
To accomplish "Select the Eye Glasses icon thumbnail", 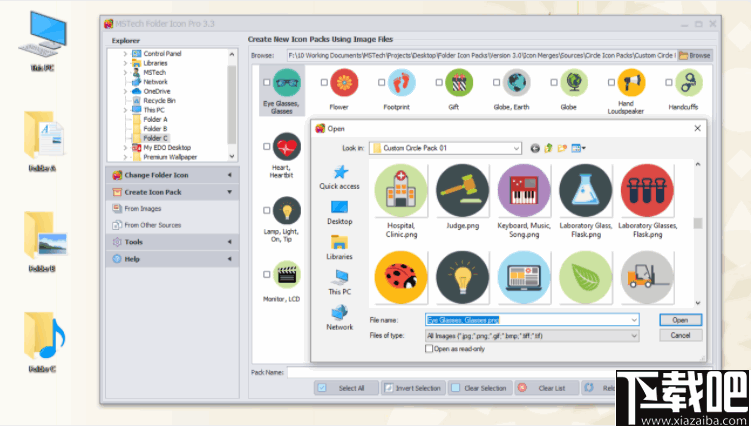I will [x=286, y=82].
